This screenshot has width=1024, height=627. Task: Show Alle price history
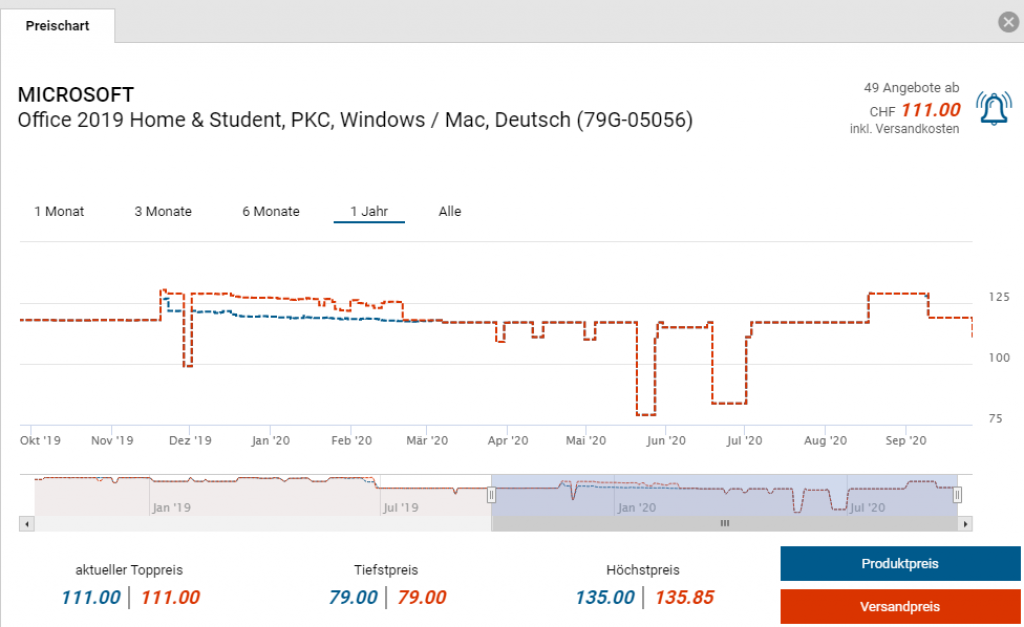tap(450, 212)
